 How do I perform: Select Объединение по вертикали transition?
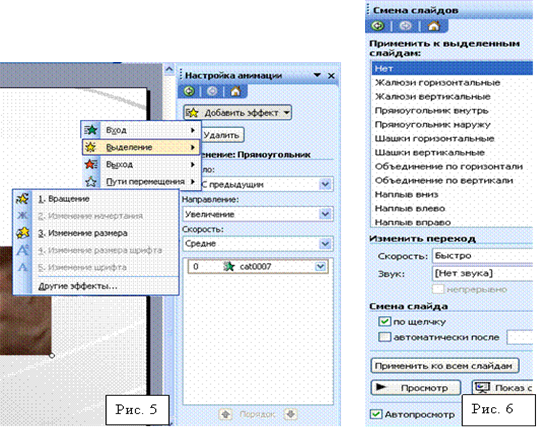(x=452, y=180)
